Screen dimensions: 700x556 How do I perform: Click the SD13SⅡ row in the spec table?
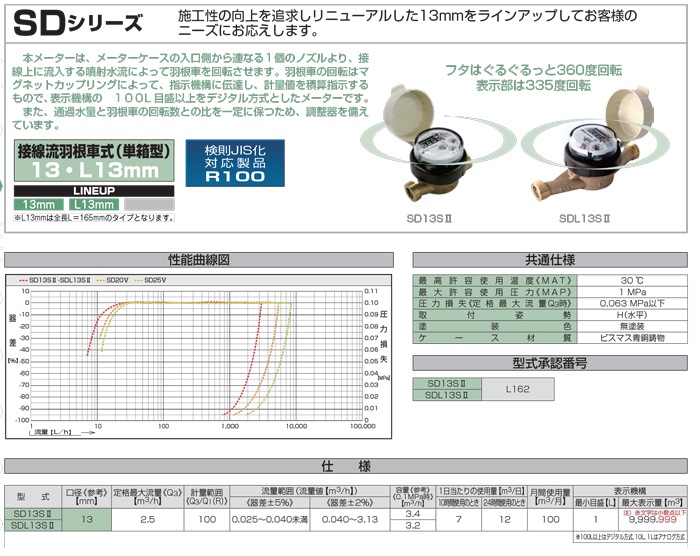tap(33, 514)
